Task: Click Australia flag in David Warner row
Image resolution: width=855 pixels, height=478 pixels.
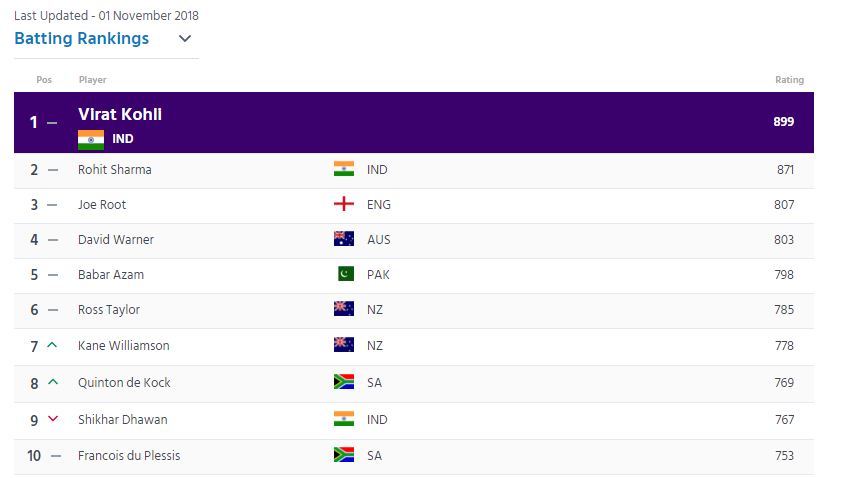Action: (x=344, y=239)
